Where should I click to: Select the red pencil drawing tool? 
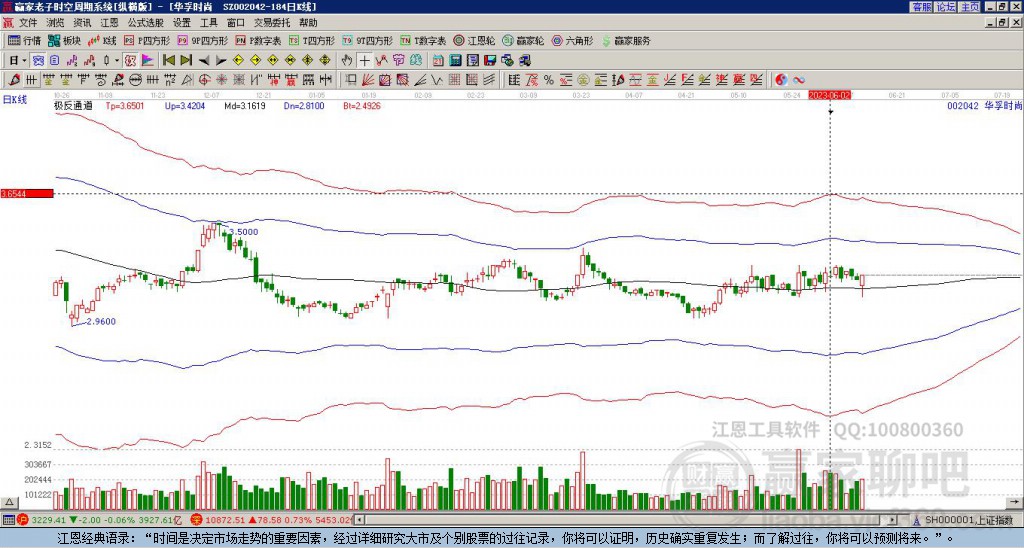[x=14, y=80]
